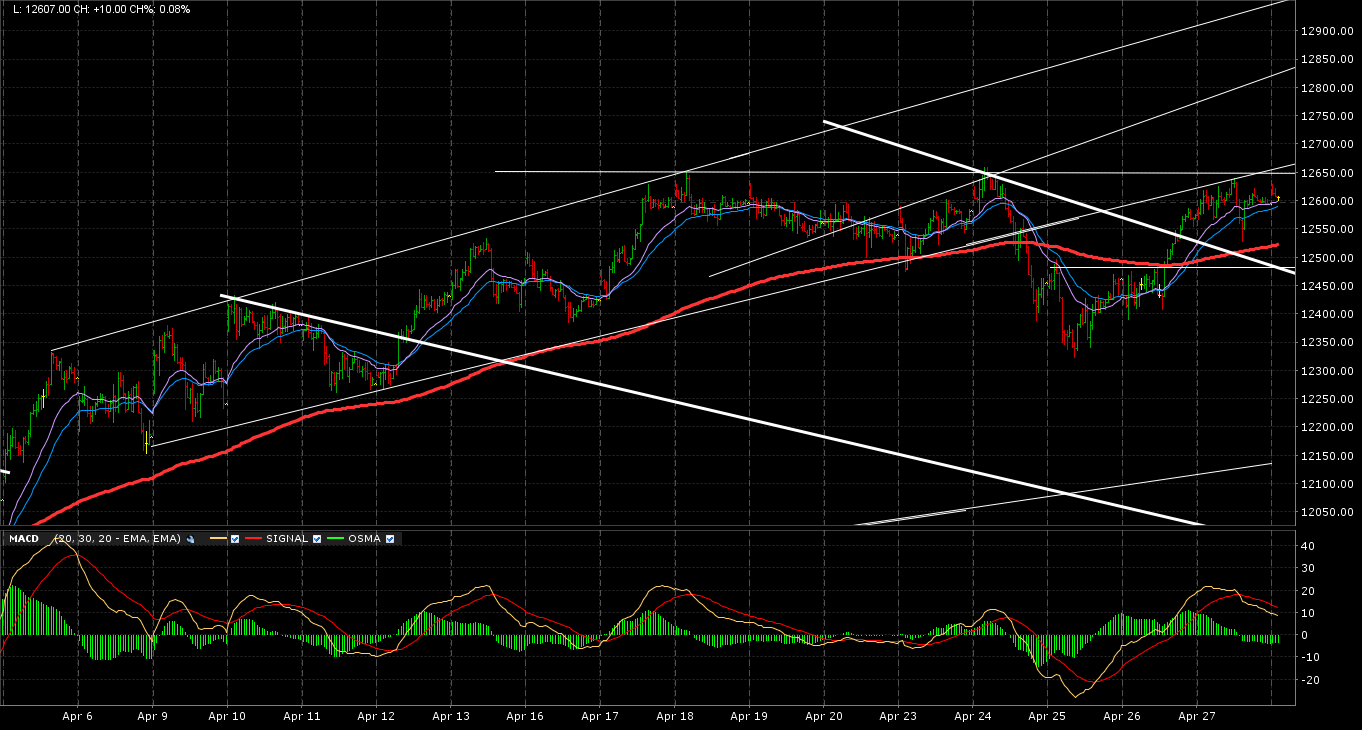Viewport: 1362px width, 730px height.
Task: Click the Apr 25 date label
Action: 1047,716
